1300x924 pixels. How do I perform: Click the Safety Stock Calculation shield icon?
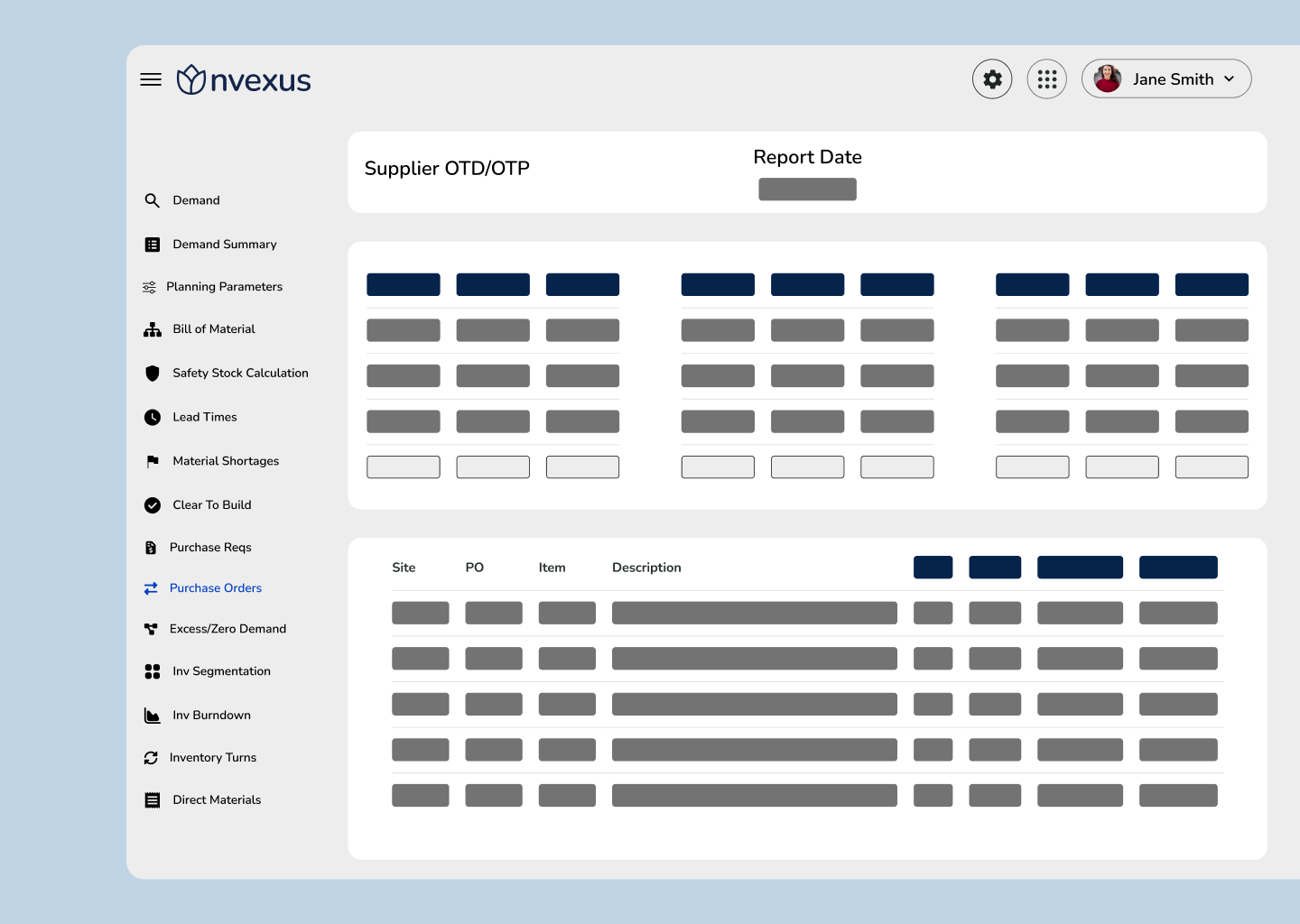[153, 373]
